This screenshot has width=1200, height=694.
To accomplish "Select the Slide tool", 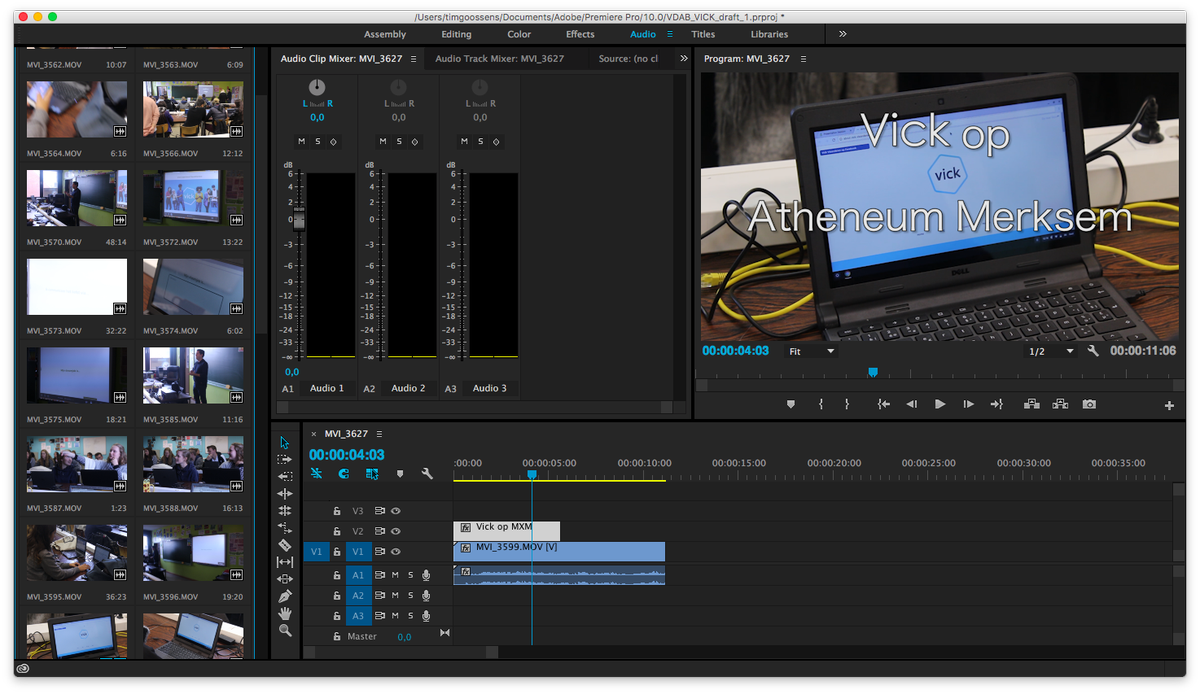I will click(285, 579).
